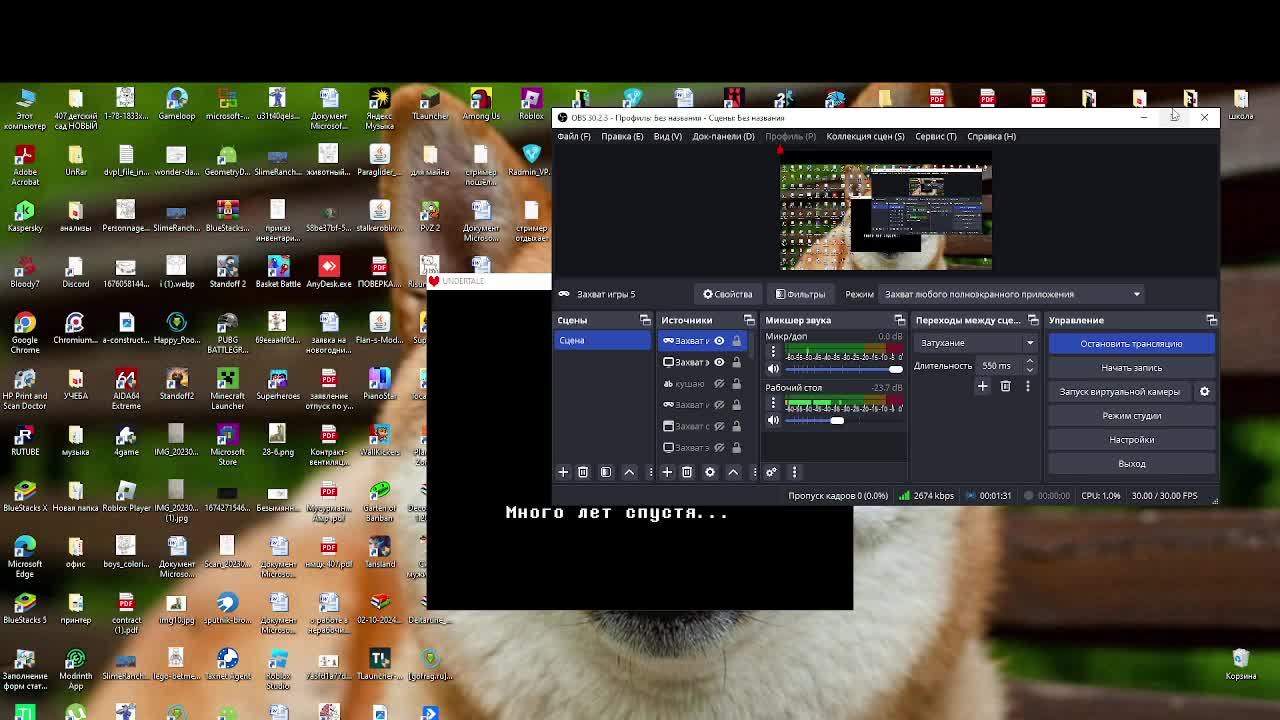This screenshot has width=1280, height=720.
Task: Show the fifth source (window capture)
Action: coord(719,426)
